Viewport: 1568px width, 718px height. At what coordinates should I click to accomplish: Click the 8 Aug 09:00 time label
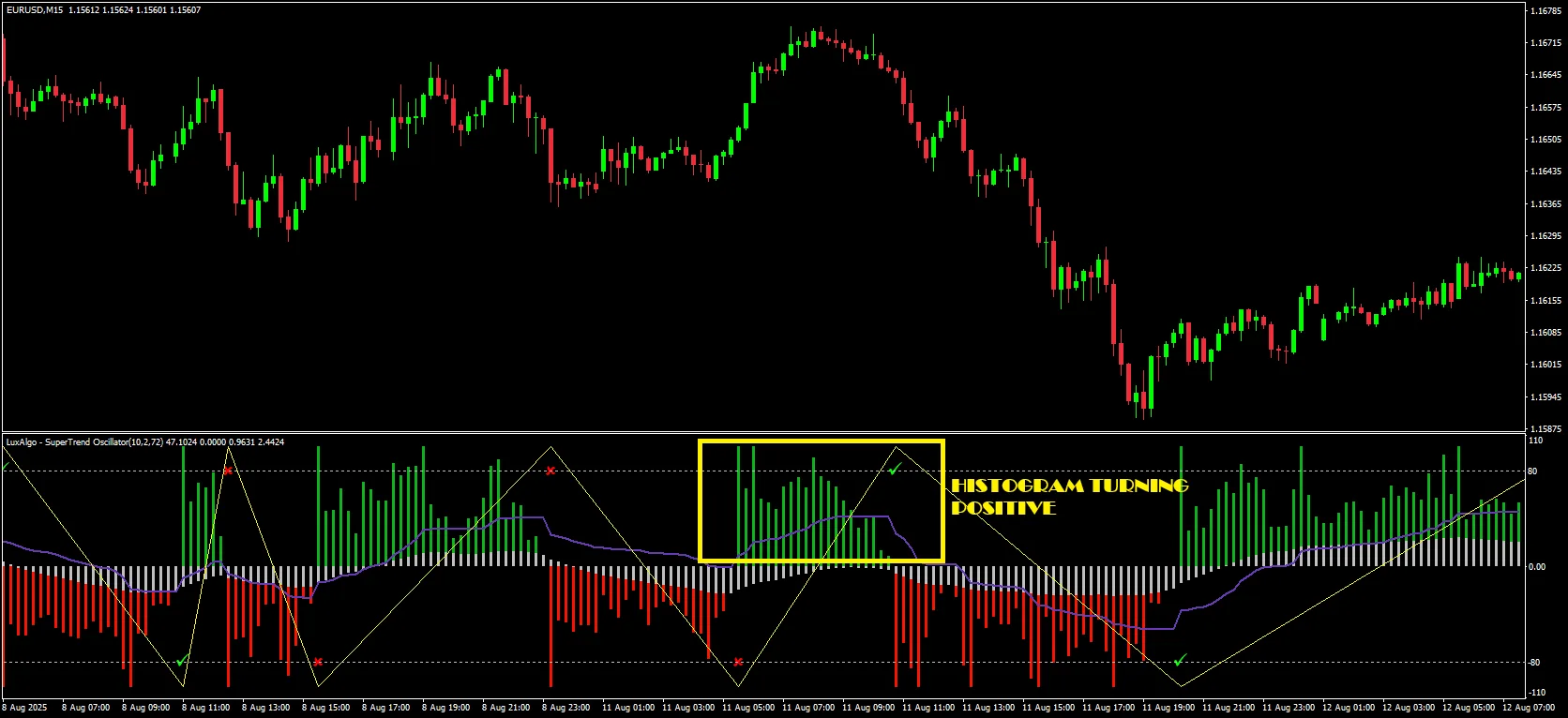pyautogui.click(x=145, y=708)
